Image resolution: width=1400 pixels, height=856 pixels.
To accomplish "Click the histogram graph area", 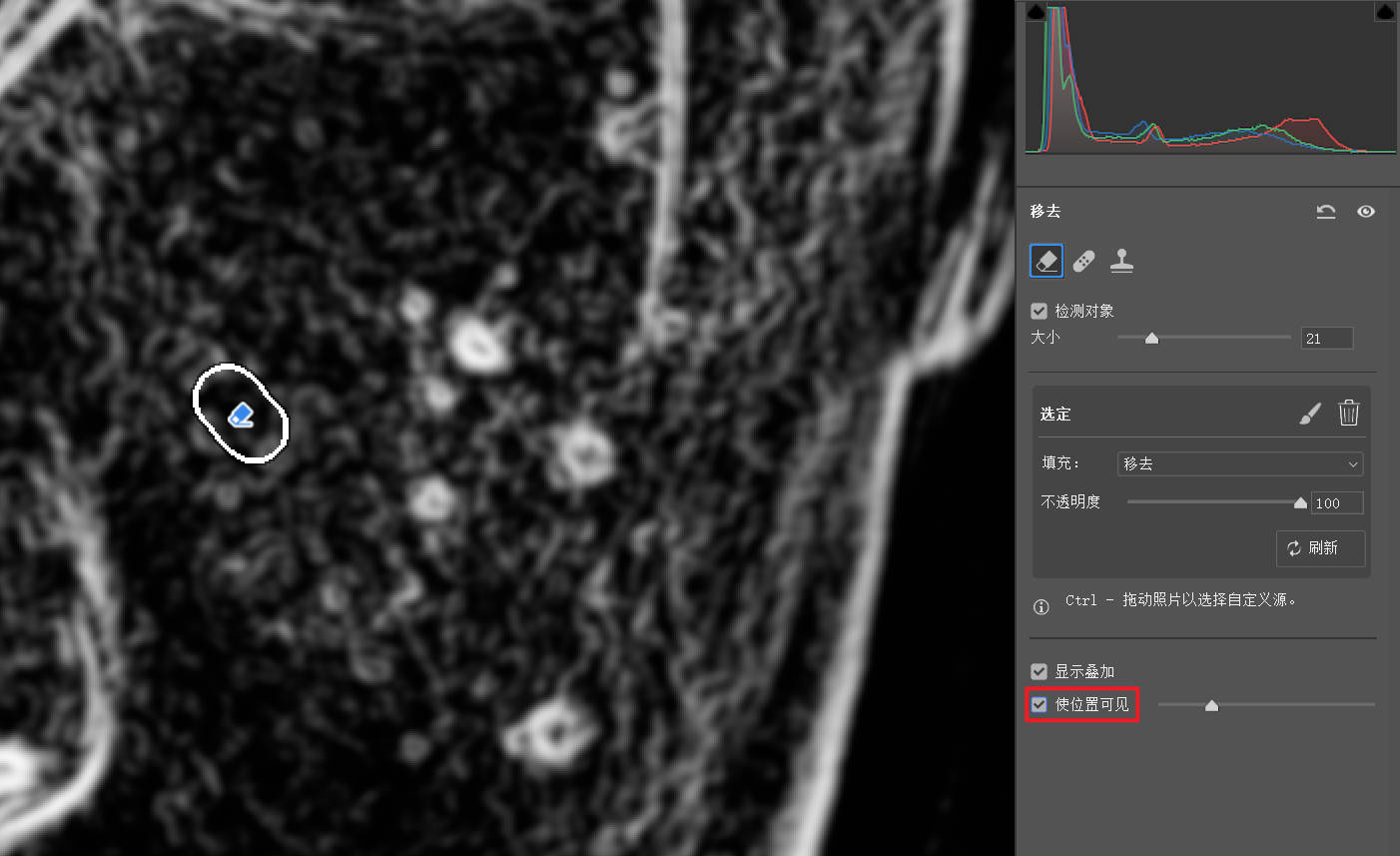I will 1211,78.
